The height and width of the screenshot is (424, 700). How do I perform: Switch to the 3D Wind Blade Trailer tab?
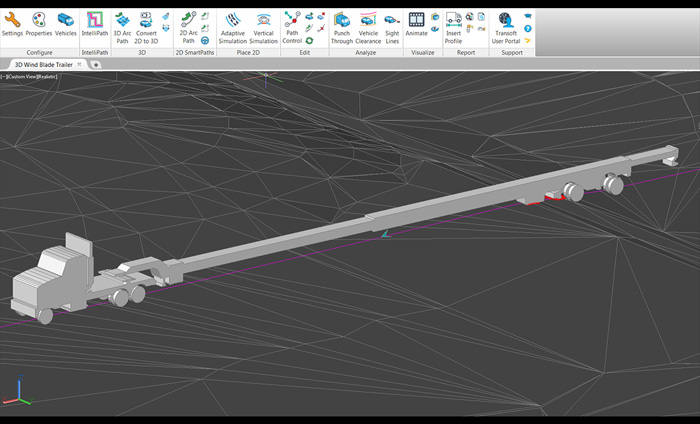pos(42,64)
